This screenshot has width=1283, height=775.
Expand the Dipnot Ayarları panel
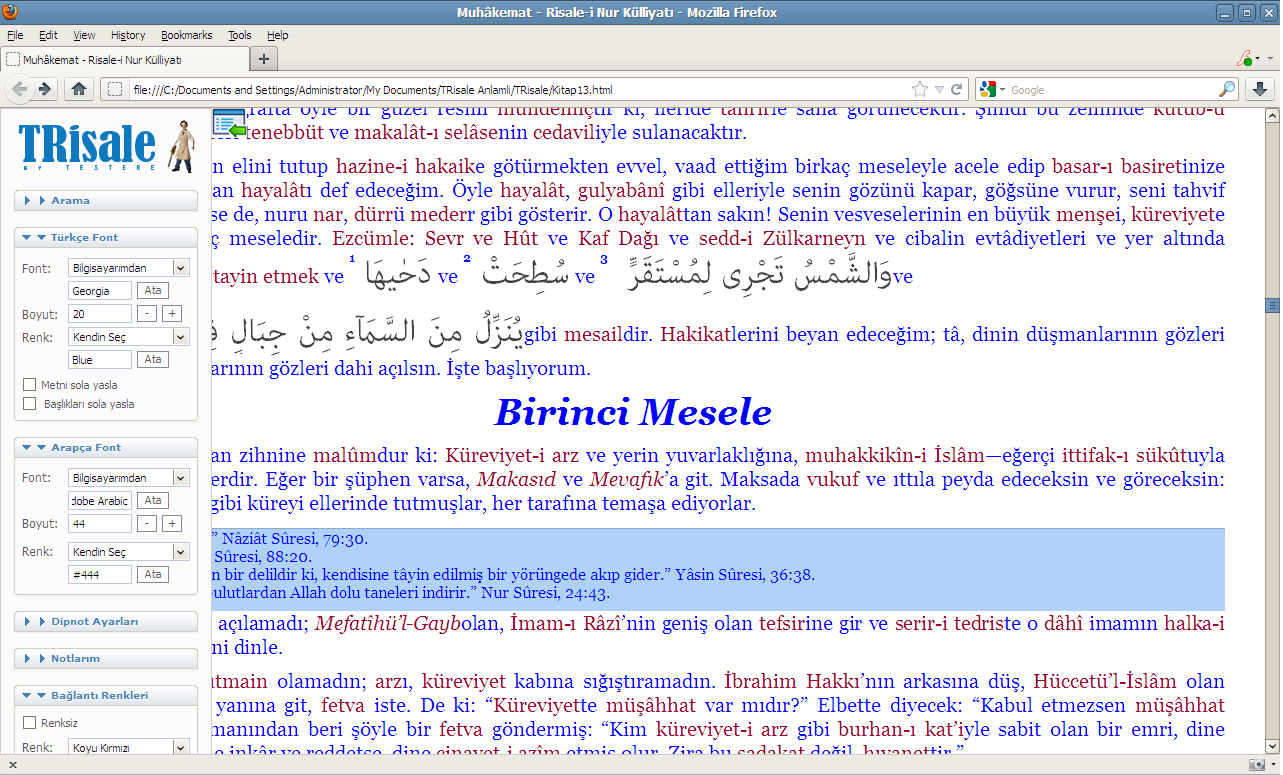click(x=106, y=622)
